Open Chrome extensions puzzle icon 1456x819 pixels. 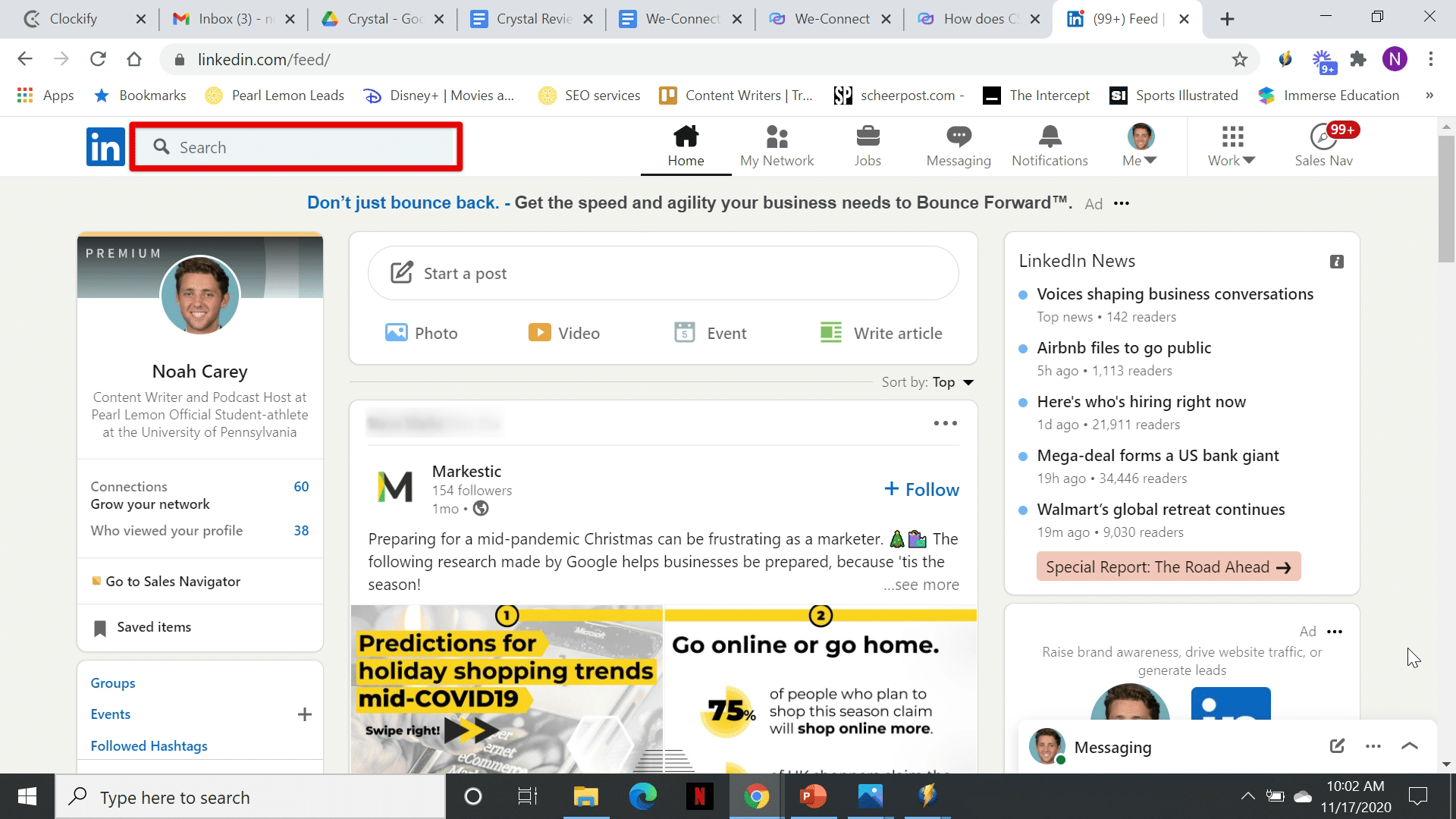[1358, 59]
